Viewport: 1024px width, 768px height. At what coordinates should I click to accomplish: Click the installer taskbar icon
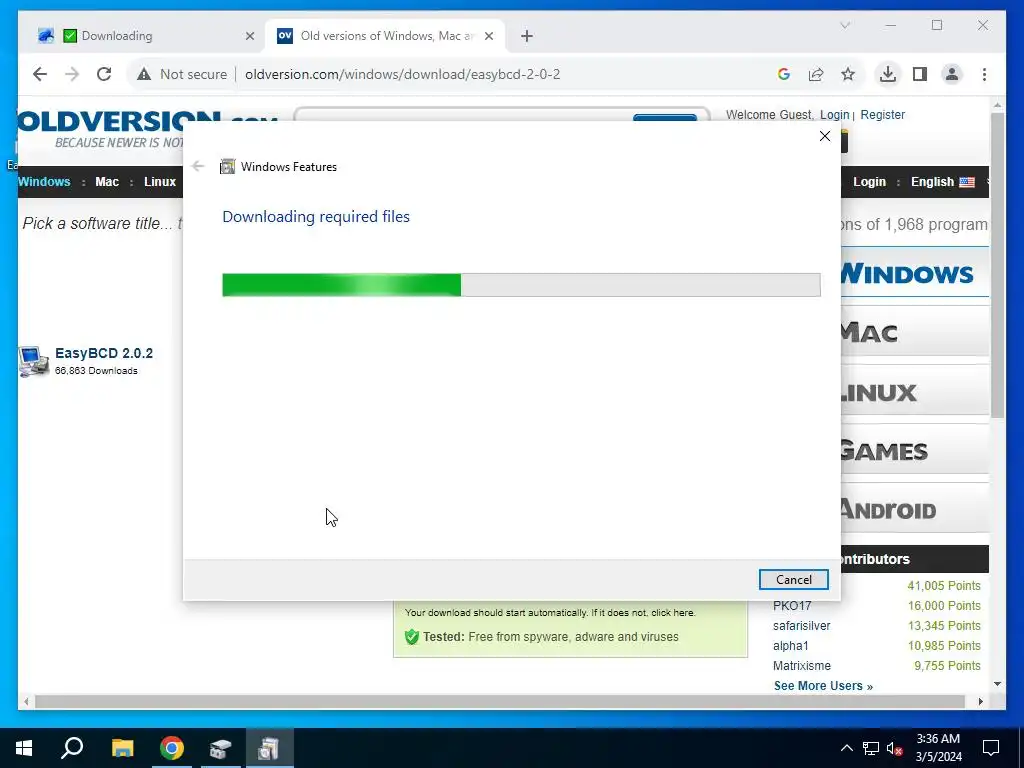[x=220, y=748]
